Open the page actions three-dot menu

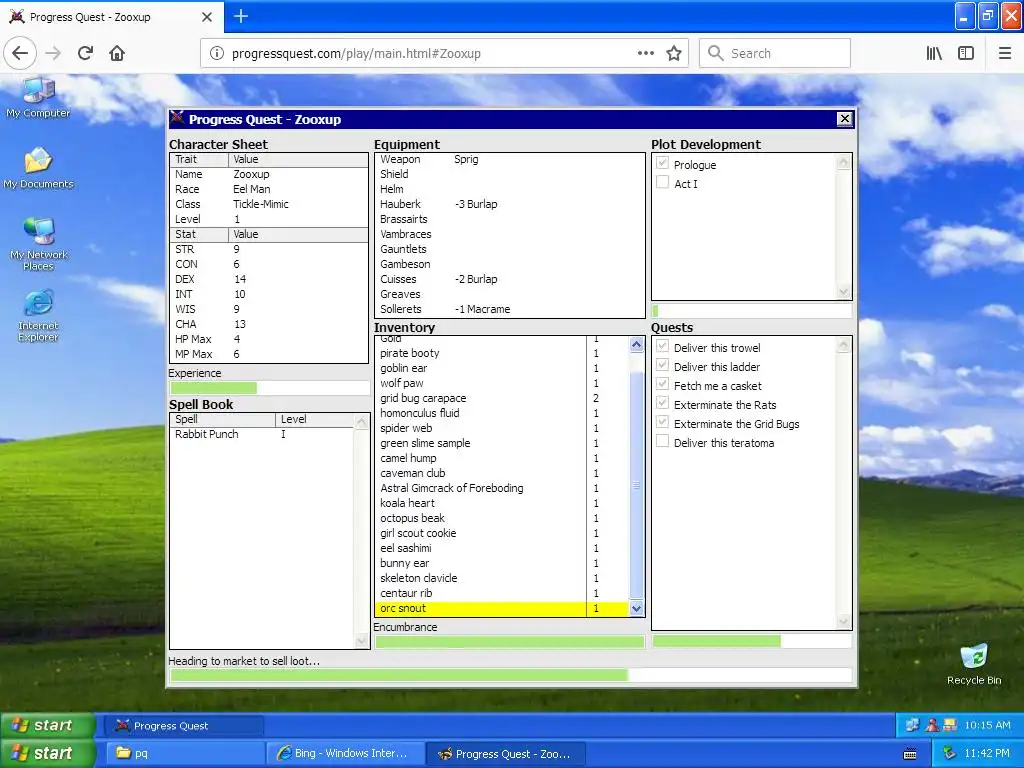point(645,53)
